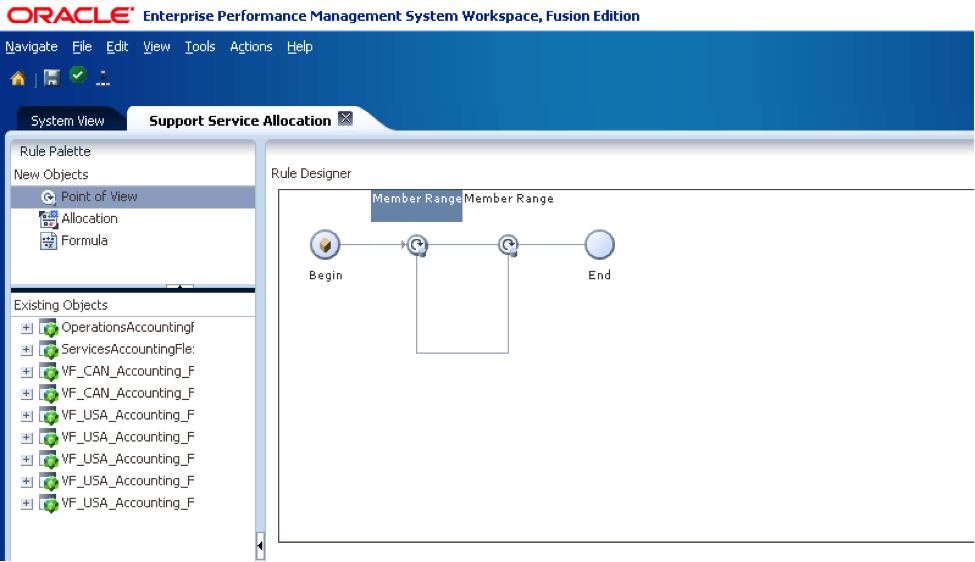Click the second VF_CAN_Accounting_F object icon
This screenshot has width=975, height=562.
tap(49, 394)
